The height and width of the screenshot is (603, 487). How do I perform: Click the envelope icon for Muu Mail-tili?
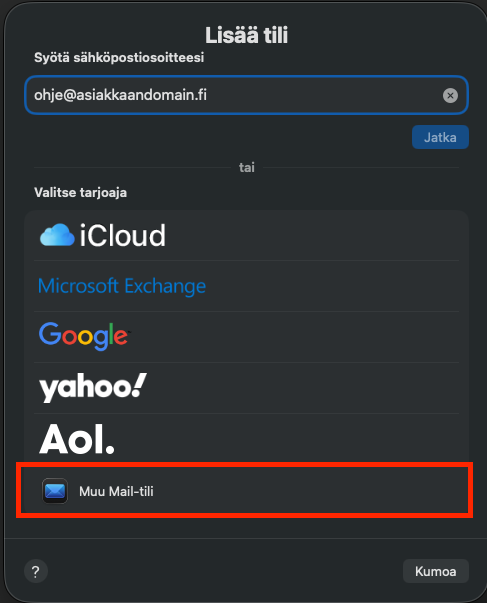click(x=55, y=491)
